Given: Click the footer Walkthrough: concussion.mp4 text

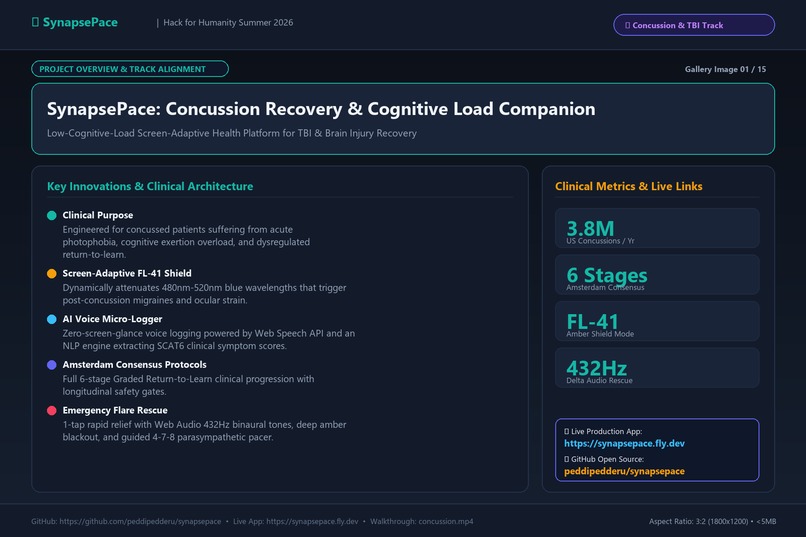Looking at the screenshot, I should click(x=422, y=522).
